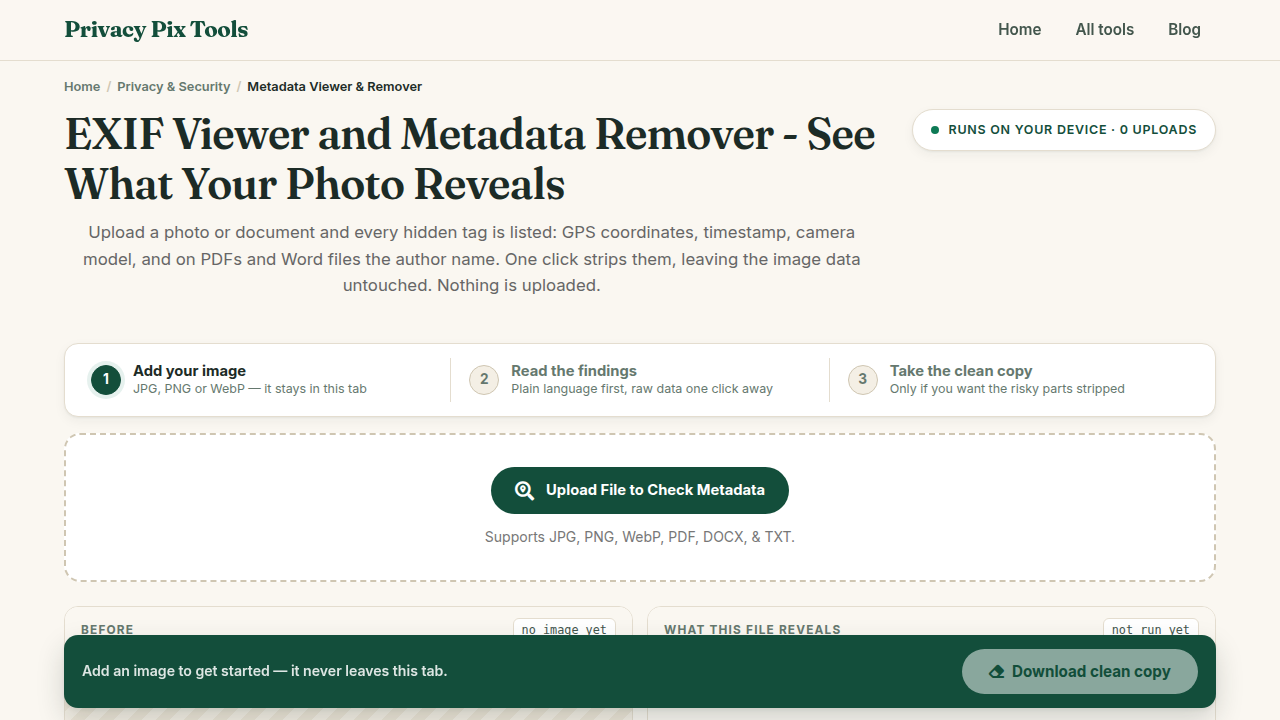
Task: Open the Privacy & Security breadcrumb
Action: pos(173,87)
